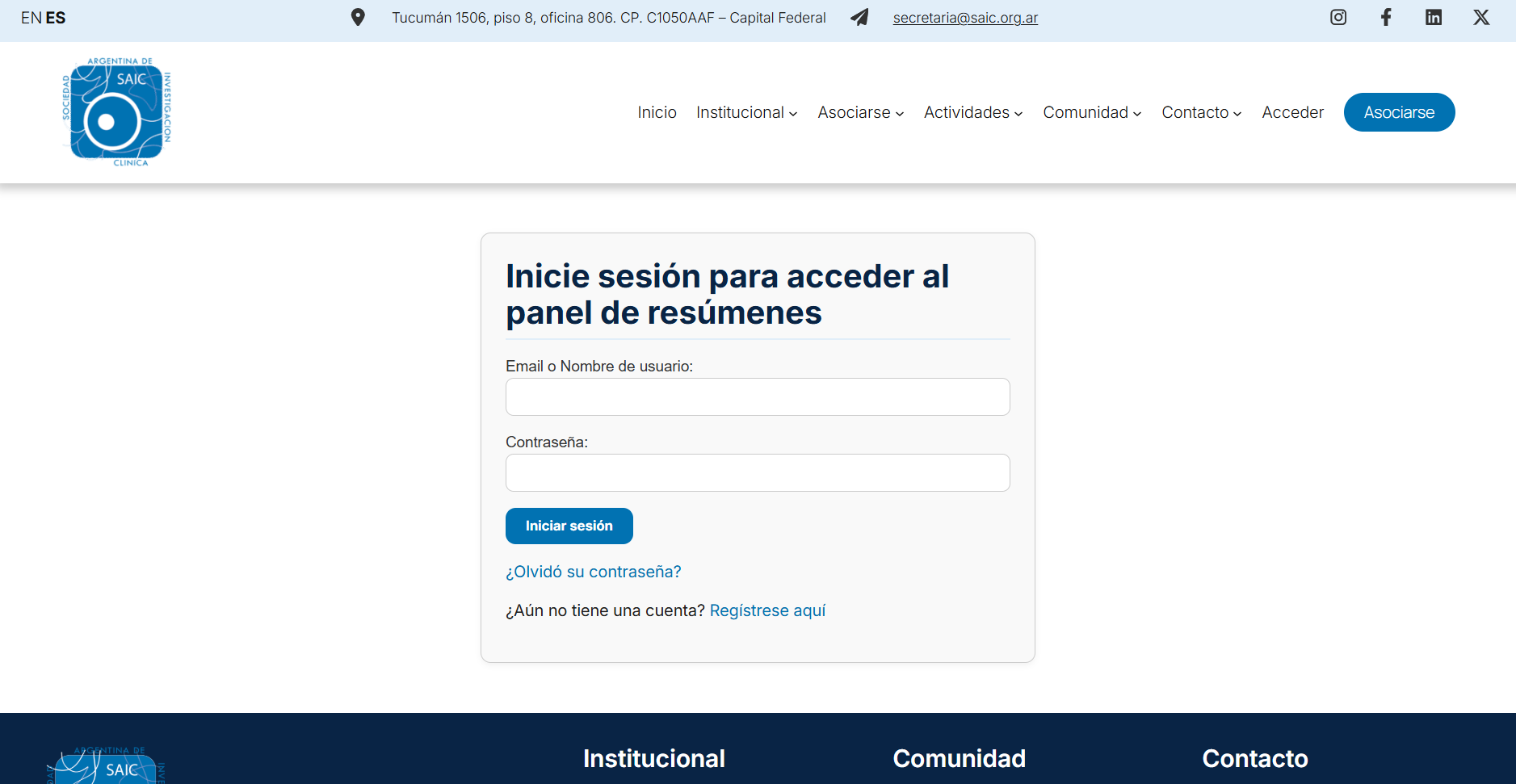Go to the Inicio menu item
1516x784 pixels.
pos(657,112)
